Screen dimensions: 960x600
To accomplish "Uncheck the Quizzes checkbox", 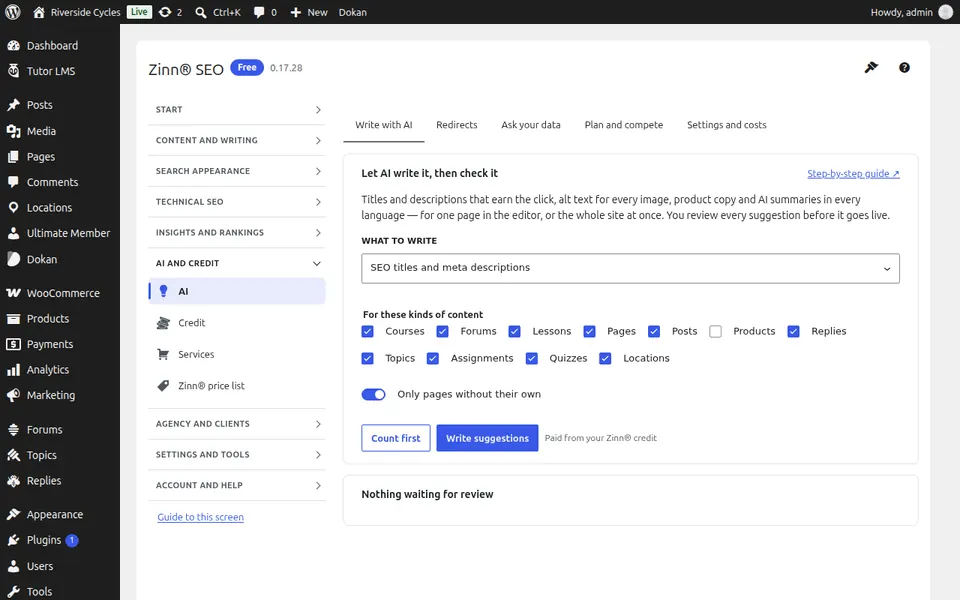I will tap(531, 358).
